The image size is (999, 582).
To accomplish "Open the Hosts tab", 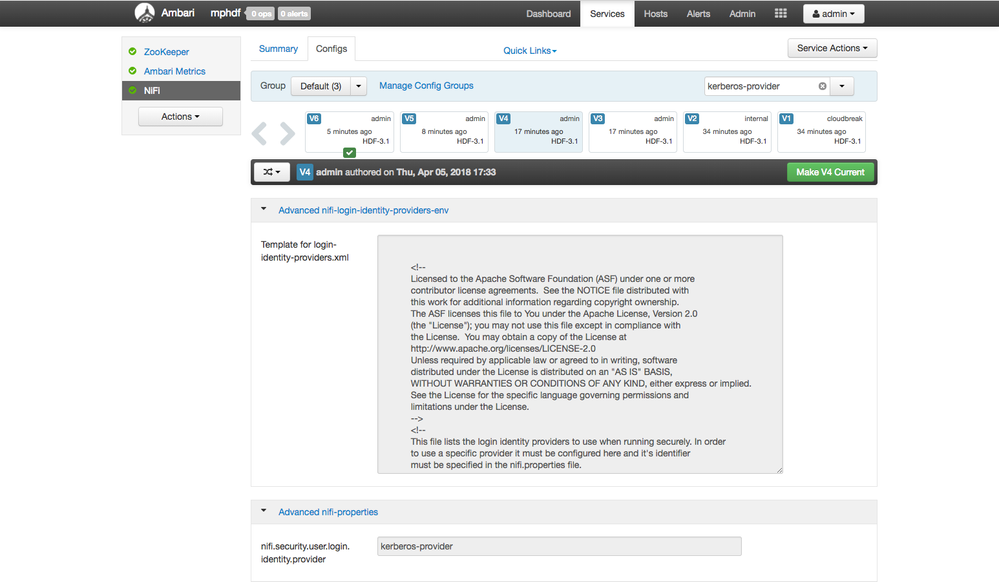I will pyautogui.click(x=656, y=13).
